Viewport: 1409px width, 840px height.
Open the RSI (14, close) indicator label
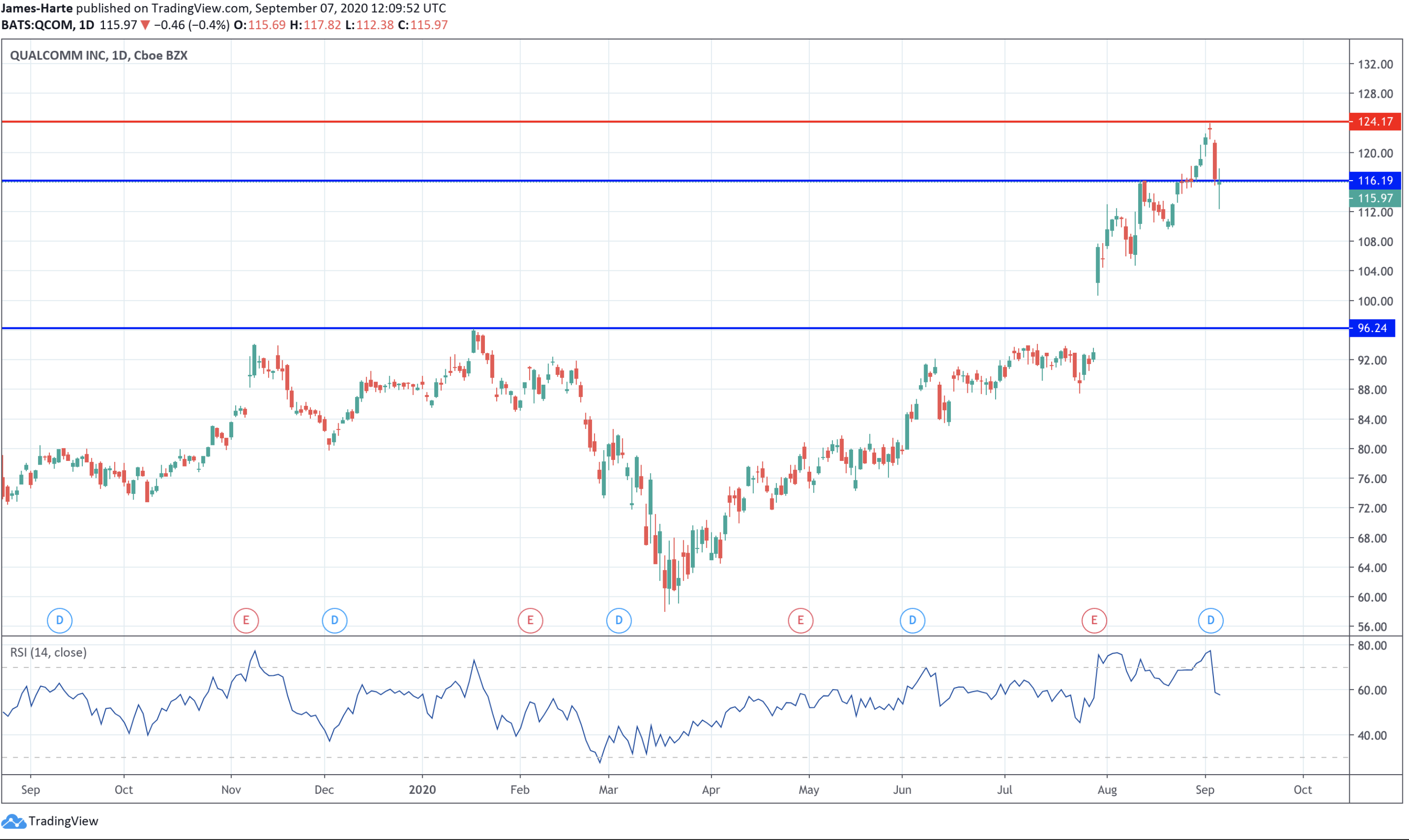coord(48,653)
